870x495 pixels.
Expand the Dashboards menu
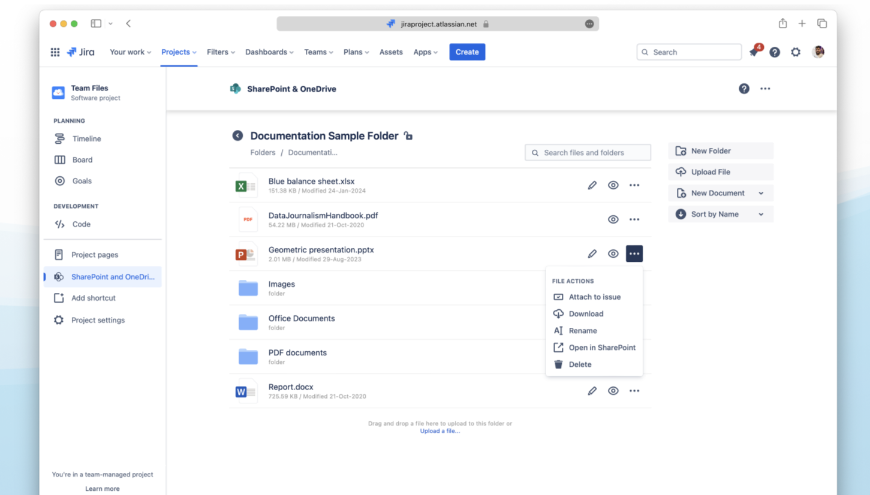coord(269,52)
